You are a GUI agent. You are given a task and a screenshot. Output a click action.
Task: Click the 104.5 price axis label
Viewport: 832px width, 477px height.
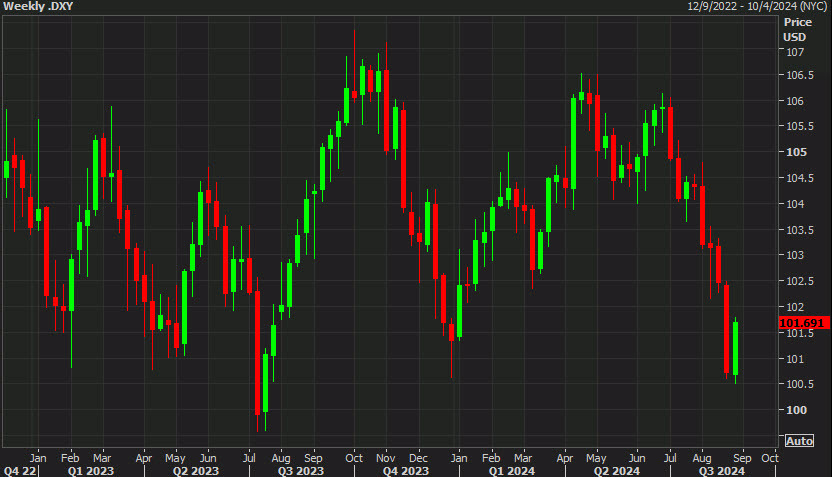[800, 178]
